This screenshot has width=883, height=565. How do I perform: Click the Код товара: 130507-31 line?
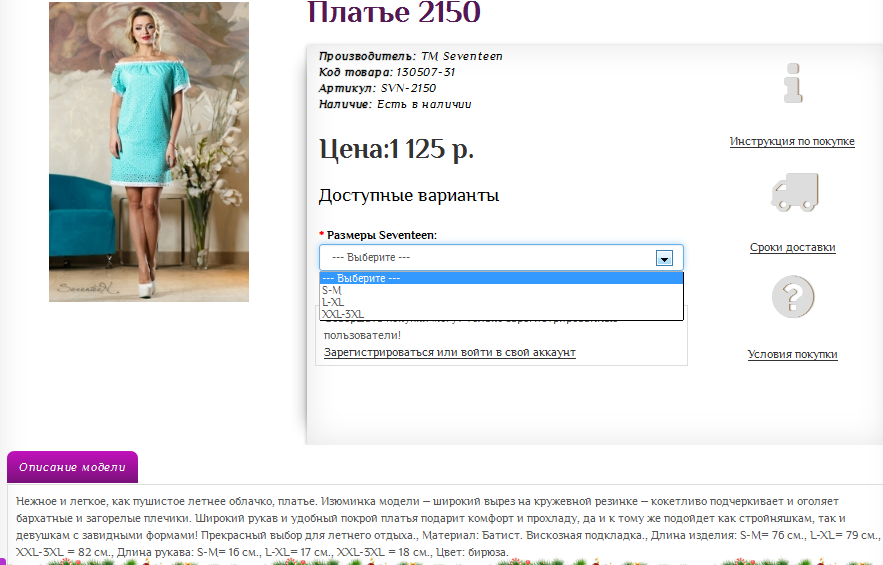(387, 72)
